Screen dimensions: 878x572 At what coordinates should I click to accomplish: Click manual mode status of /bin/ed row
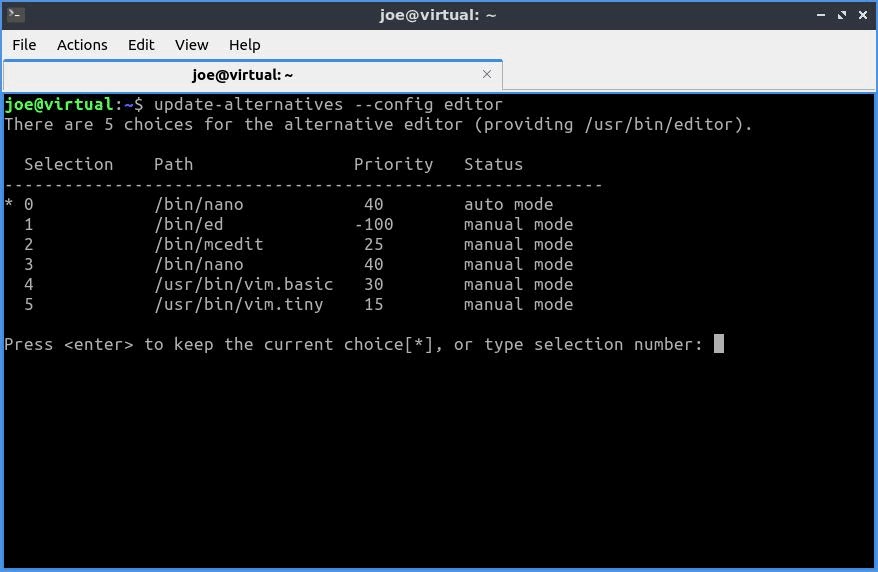pos(519,224)
